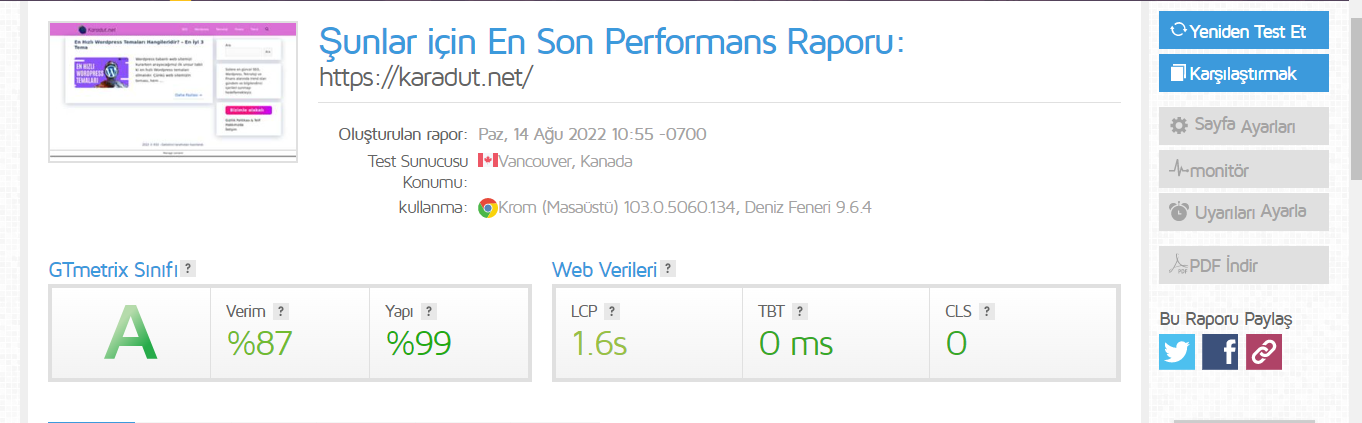Open help for GTmetrix Sınıfı question mark
The image size is (1362, 423).
188,269
